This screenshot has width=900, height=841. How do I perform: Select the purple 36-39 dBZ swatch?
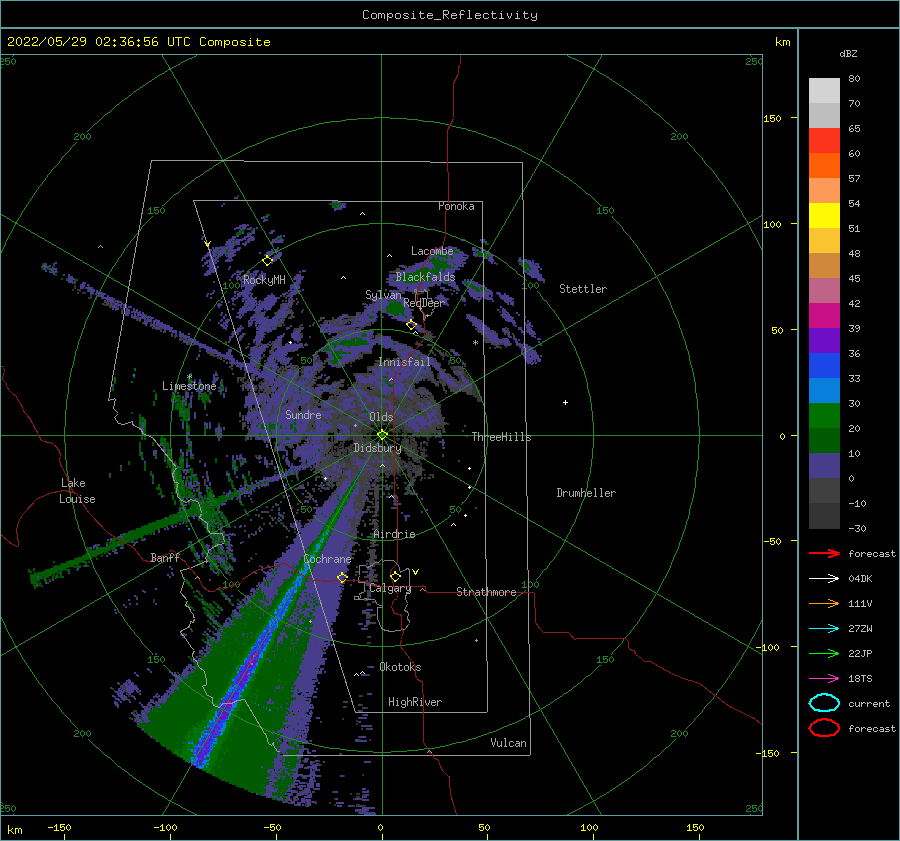(x=824, y=341)
